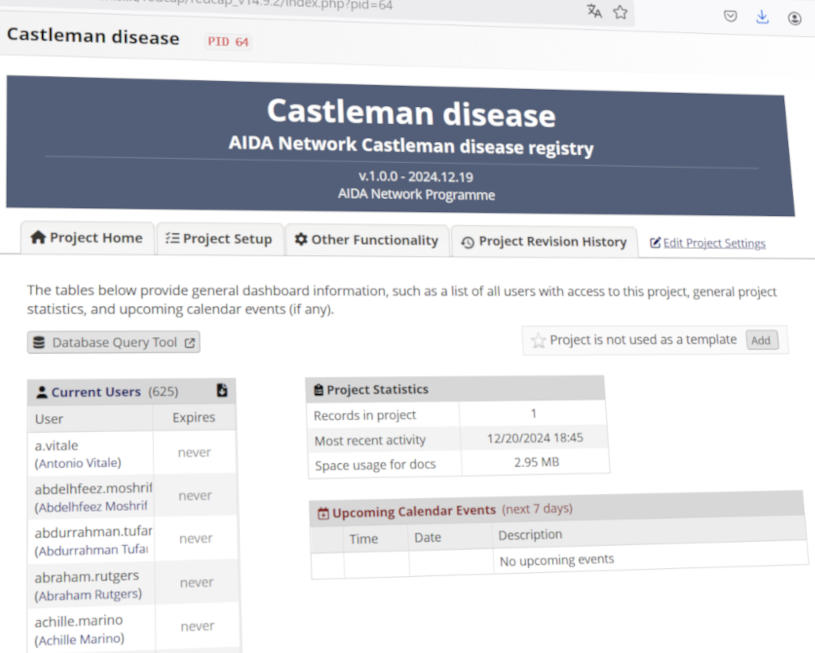Click the Upcoming Calendar Events heading link
The image size is (815, 653).
pos(414,511)
